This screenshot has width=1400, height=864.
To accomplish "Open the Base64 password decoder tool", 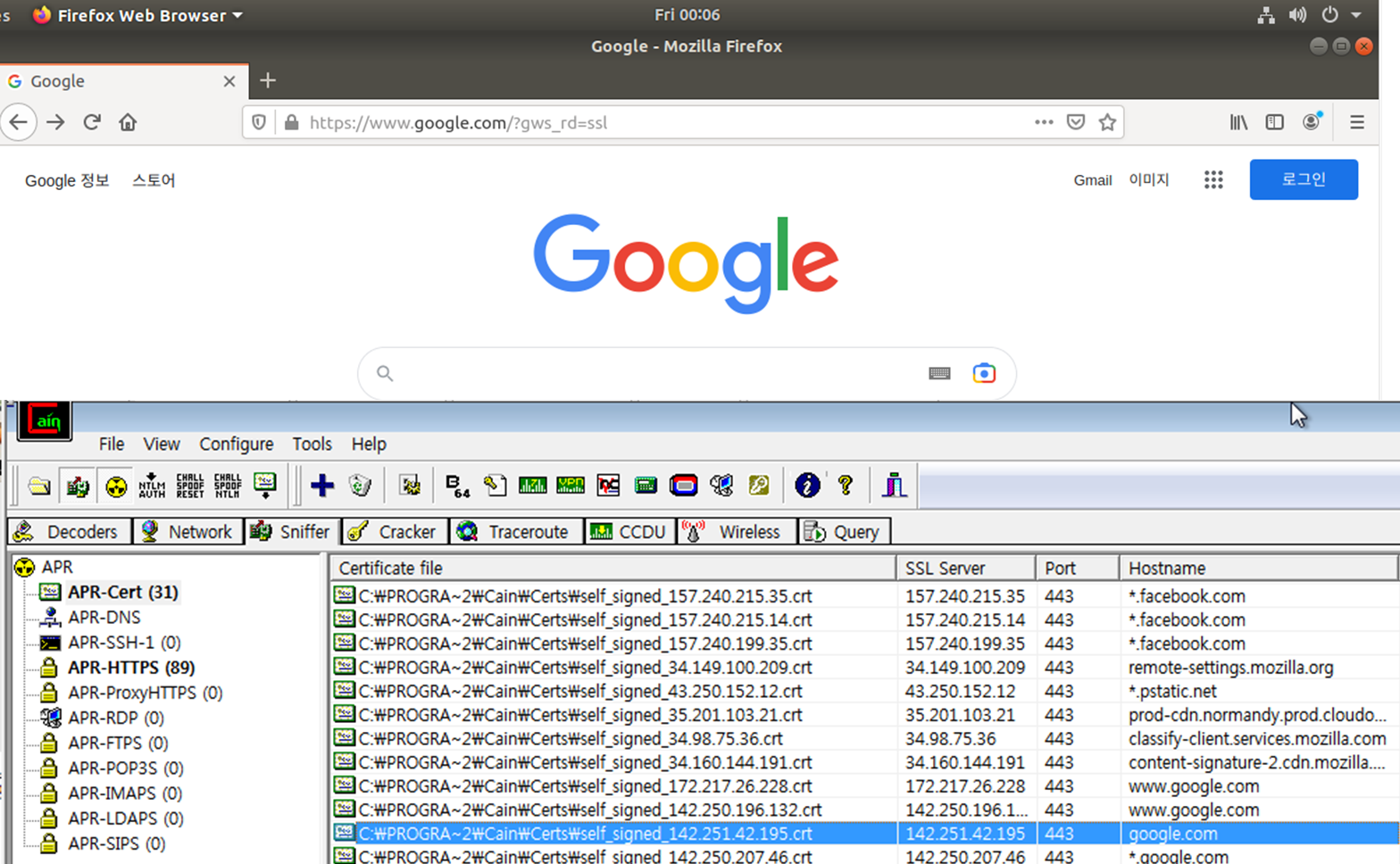I will (457, 486).
